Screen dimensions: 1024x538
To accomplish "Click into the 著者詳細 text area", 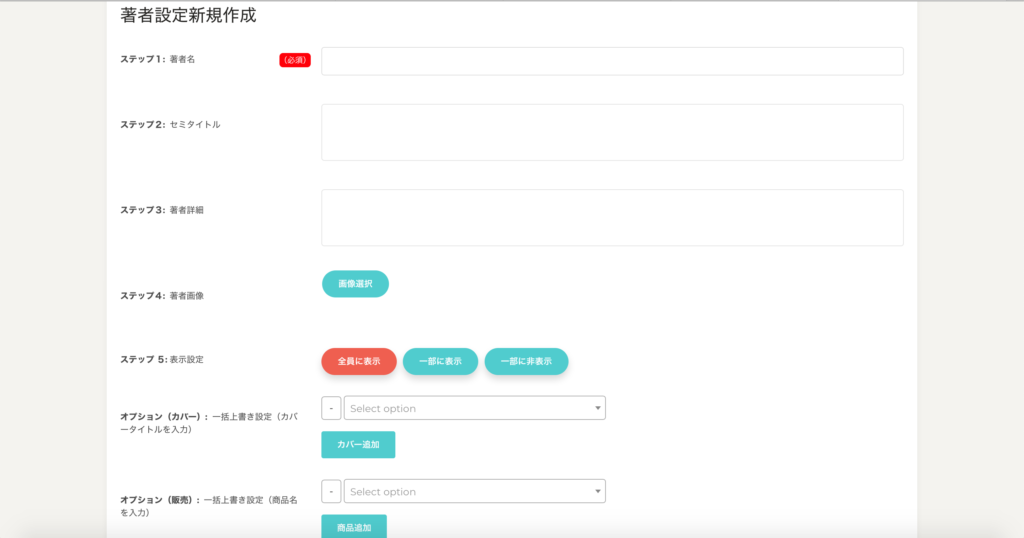I will [611, 217].
